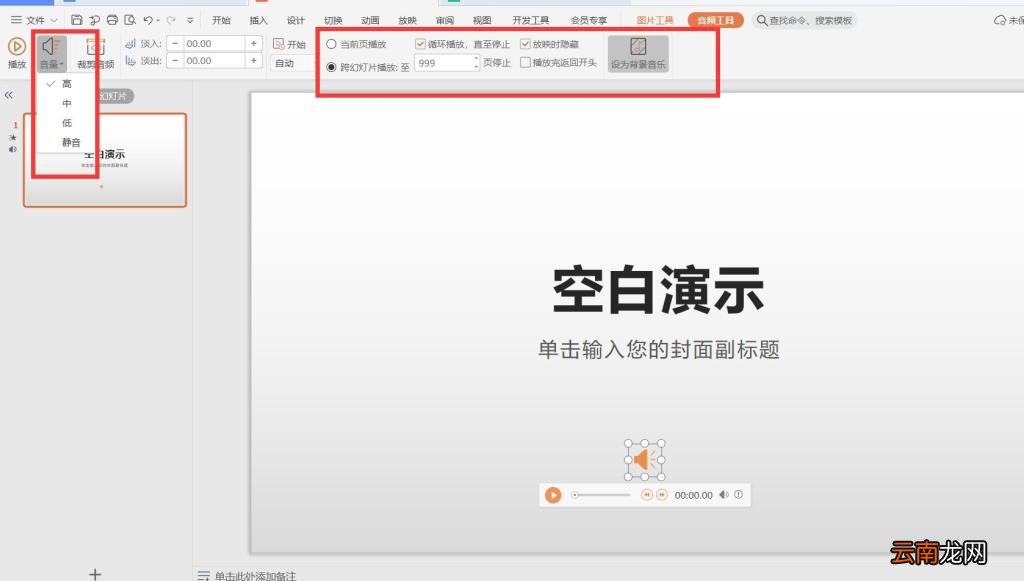Click the 开始 start icon in audio ribbon
The width and height of the screenshot is (1024, 581).
click(279, 44)
